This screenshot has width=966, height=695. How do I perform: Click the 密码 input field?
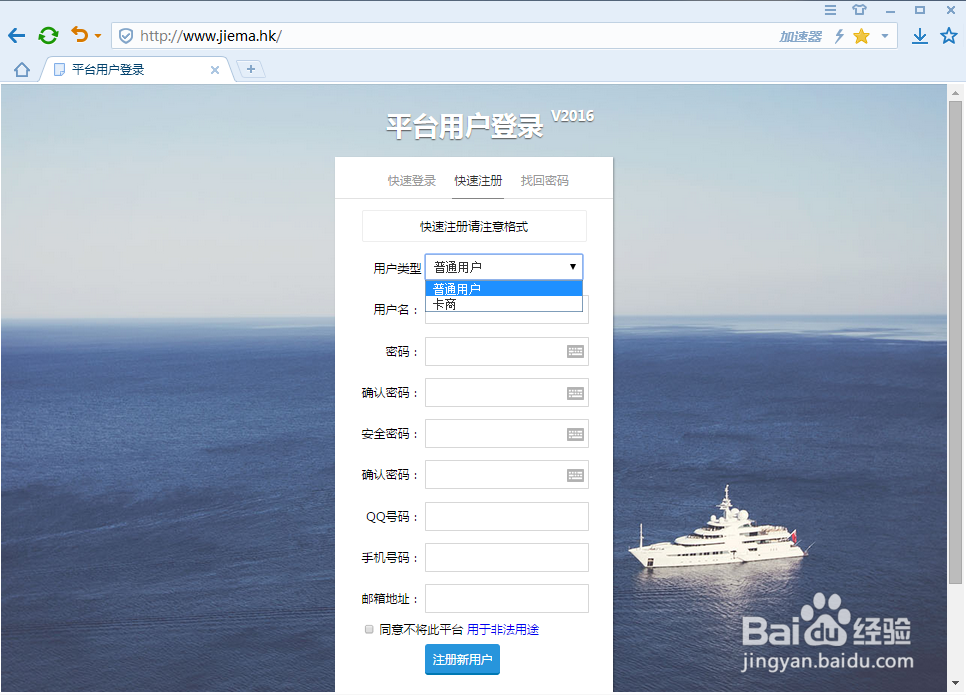(x=506, y=351)
